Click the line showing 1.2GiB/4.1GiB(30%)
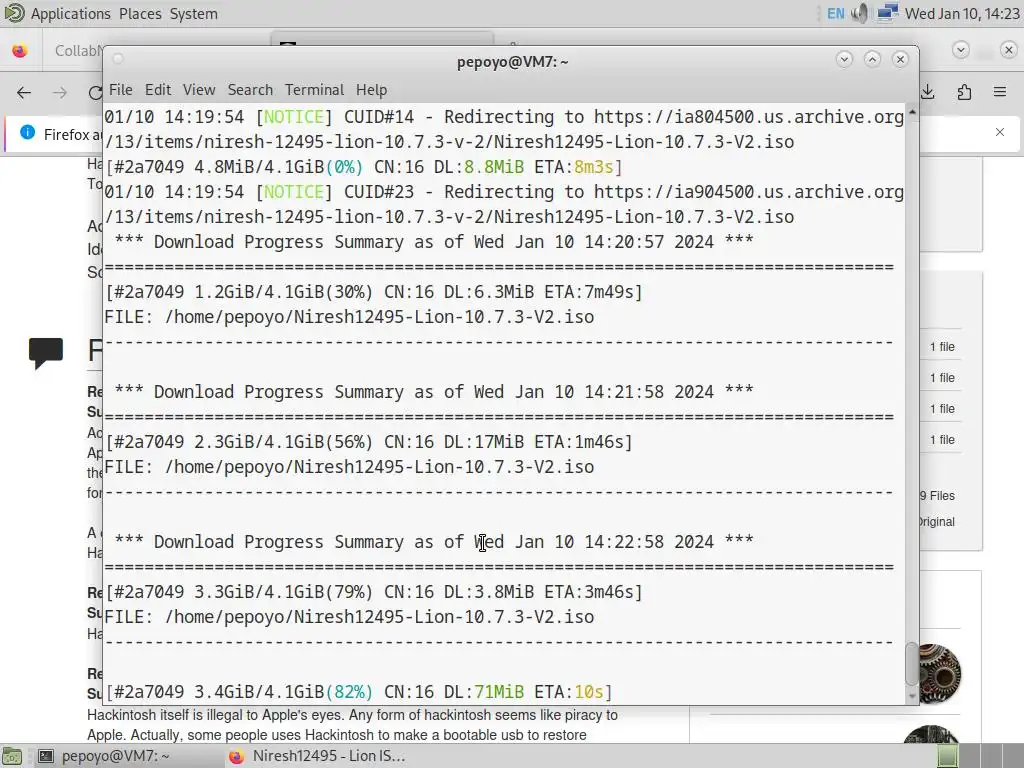Screen dimensions: 1024x768 [x=374, y=292]
